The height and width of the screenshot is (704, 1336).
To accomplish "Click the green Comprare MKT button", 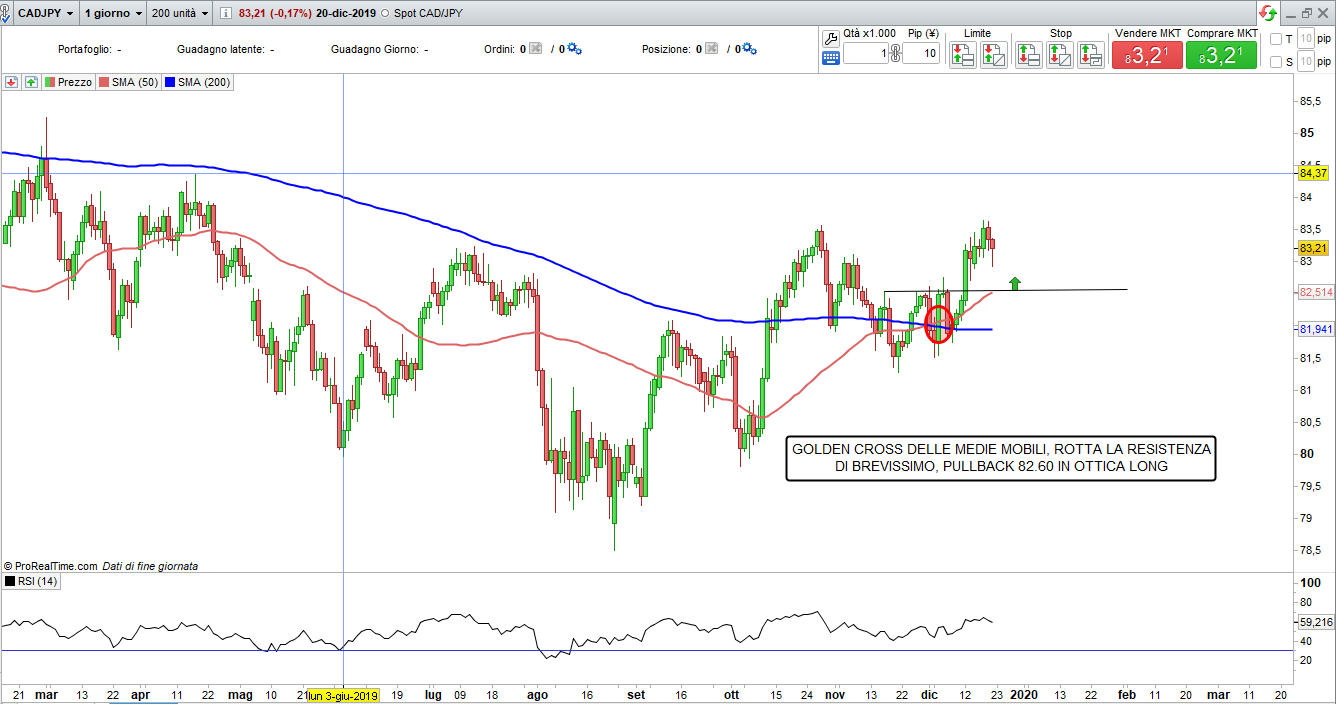I will (x=1221, y=55).
